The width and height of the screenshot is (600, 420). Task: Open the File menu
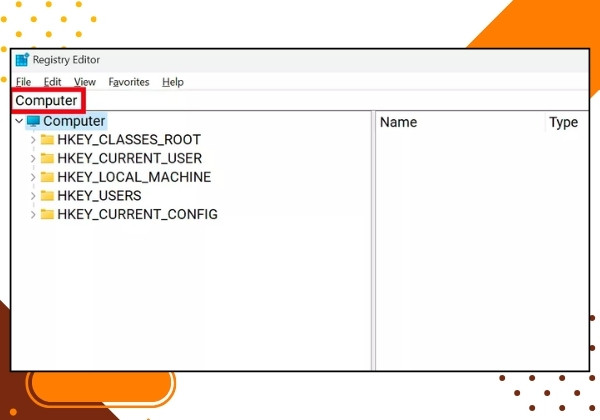[x=23, y=82]
